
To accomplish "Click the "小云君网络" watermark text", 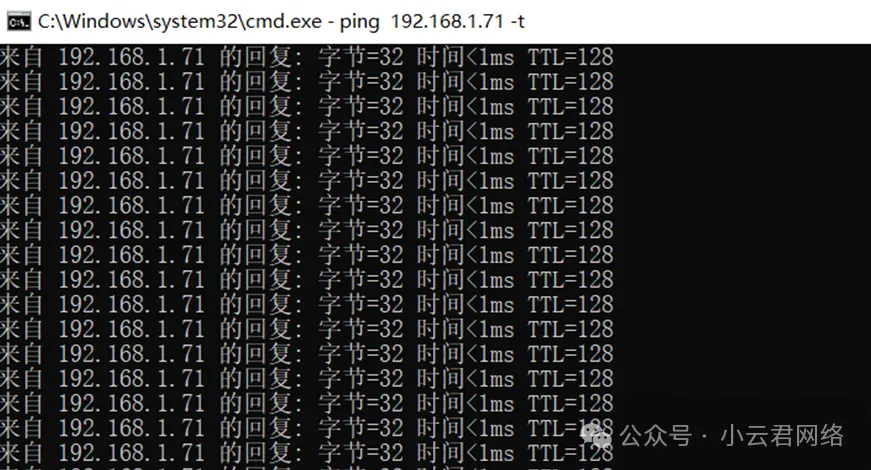I will [782, 436].
